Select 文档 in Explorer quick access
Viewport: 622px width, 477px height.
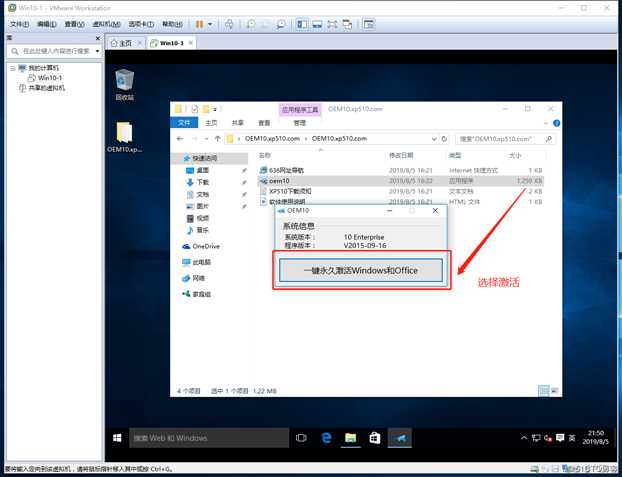(202, 194)
